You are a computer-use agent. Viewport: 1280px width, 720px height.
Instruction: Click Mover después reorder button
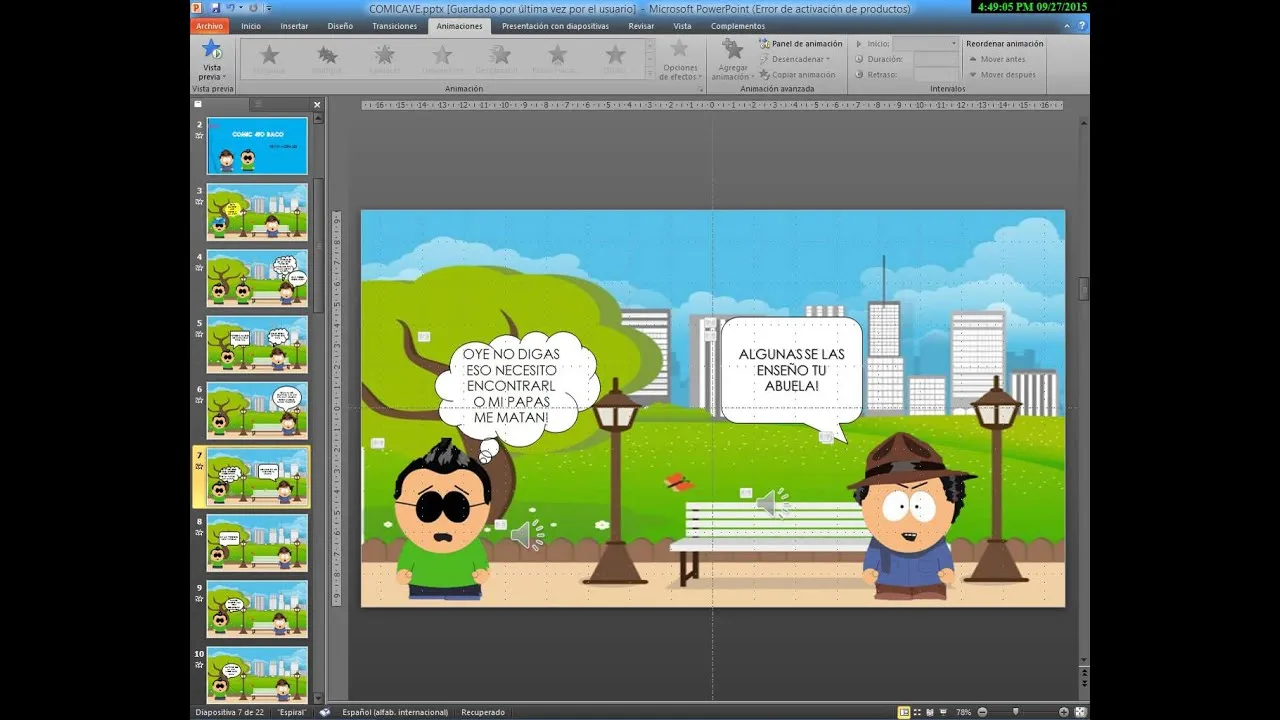click(x=1002, y=75)
